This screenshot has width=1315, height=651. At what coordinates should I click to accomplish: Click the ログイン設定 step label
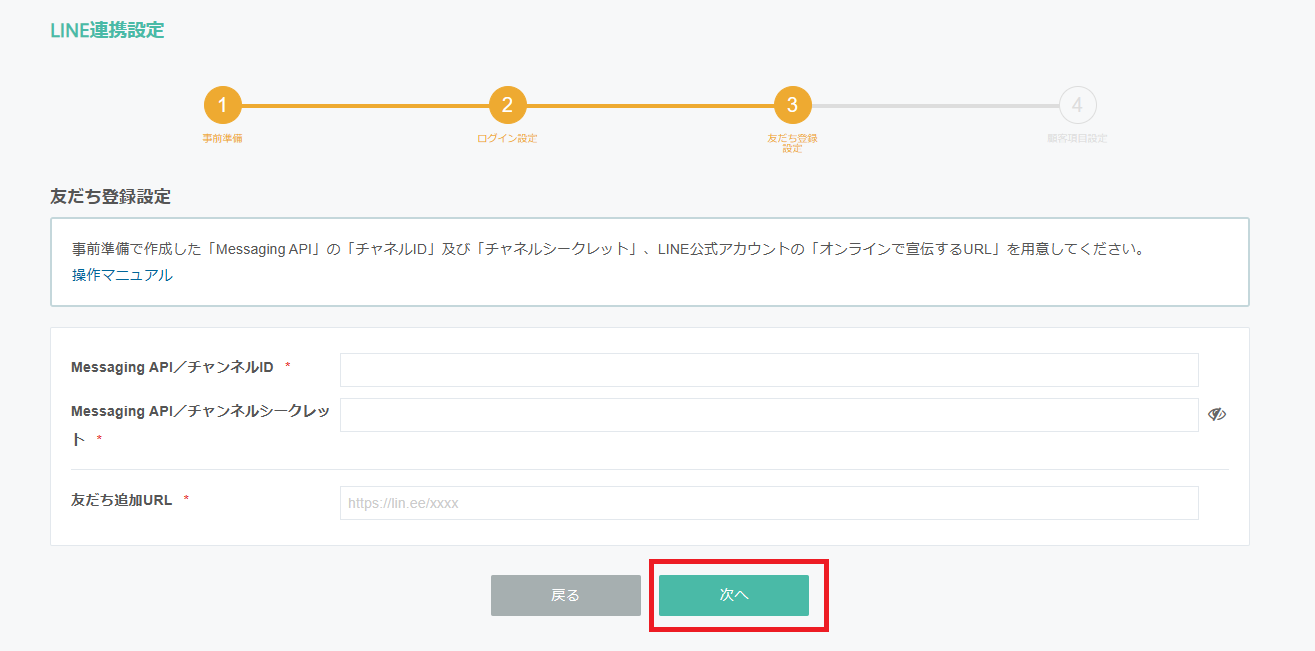(507, 138)
